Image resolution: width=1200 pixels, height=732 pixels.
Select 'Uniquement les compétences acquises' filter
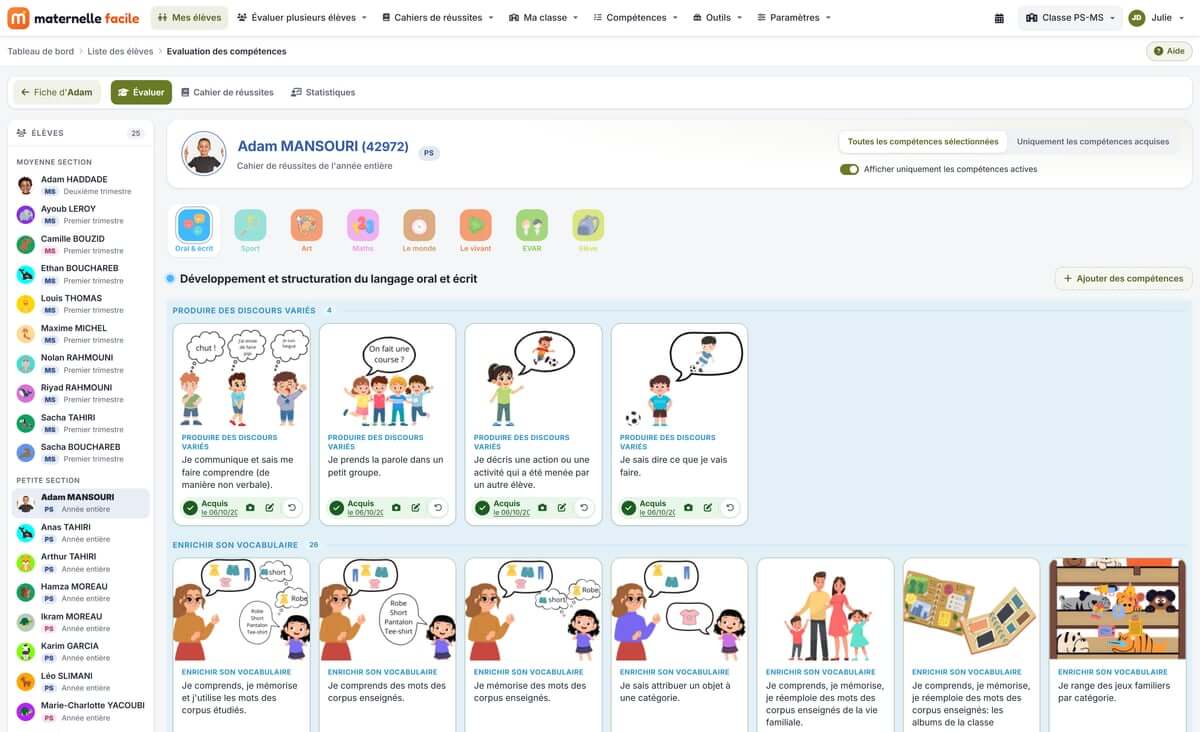(1093, 142)
